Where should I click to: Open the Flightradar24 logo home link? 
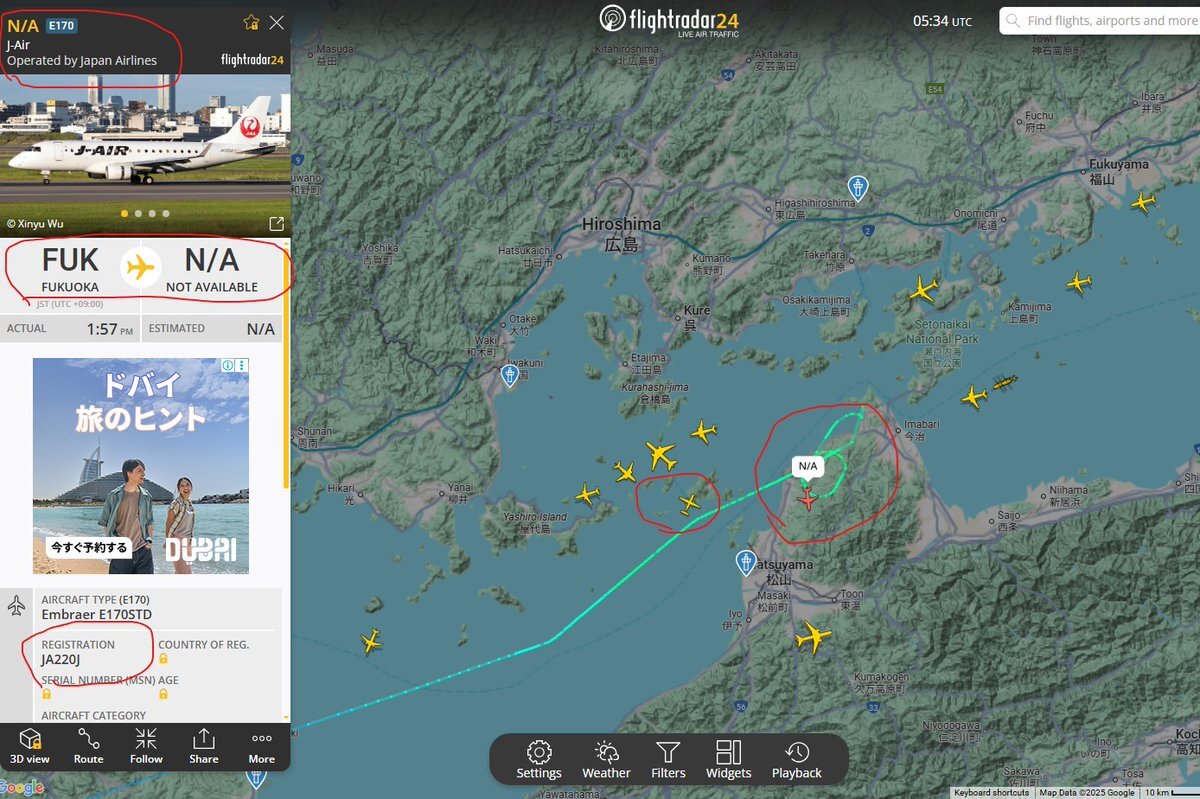(668, 20)
